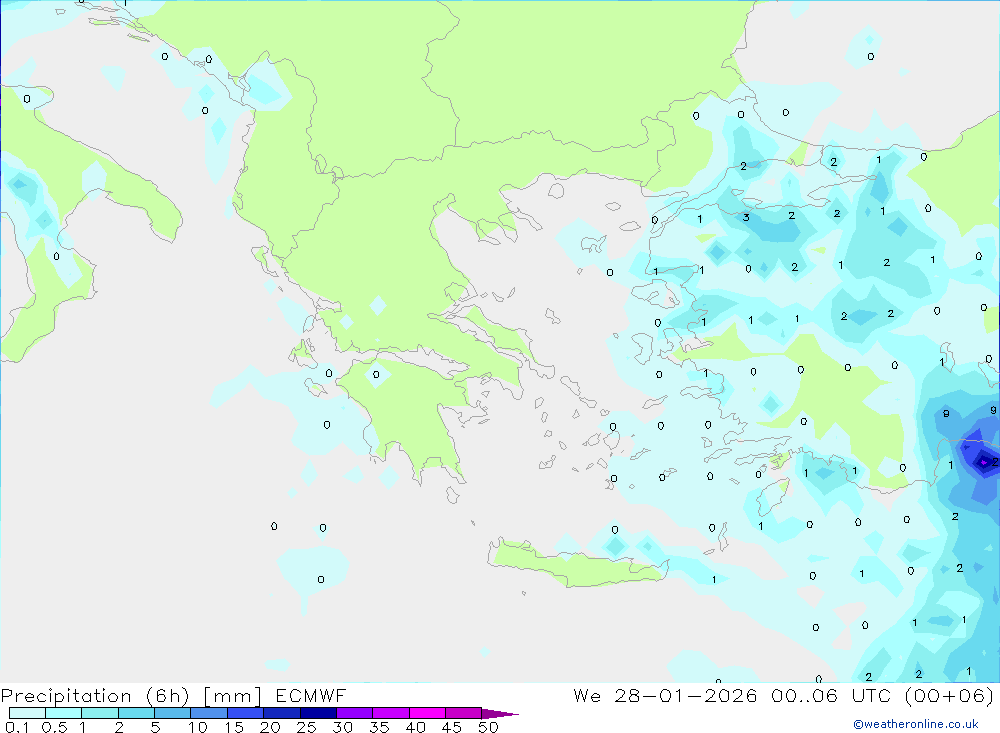
Task: Click the 20–25 mm legend color swatch
Action: (281, 713)
